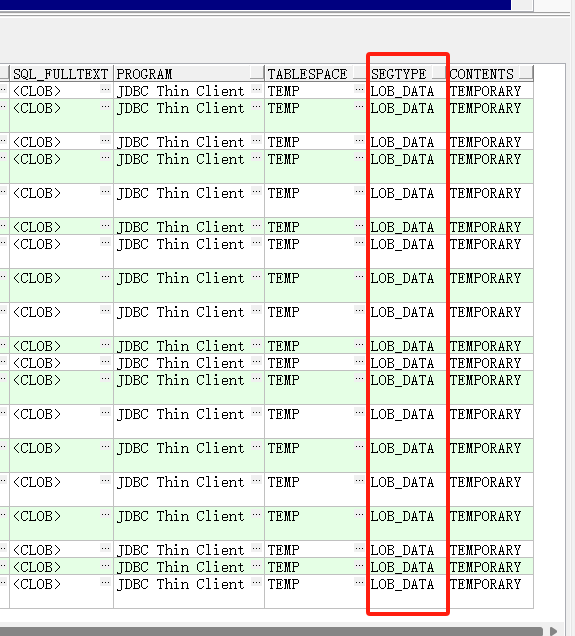Click the first row TABLESPACE cell ellipsis button

tap(359, 89)
